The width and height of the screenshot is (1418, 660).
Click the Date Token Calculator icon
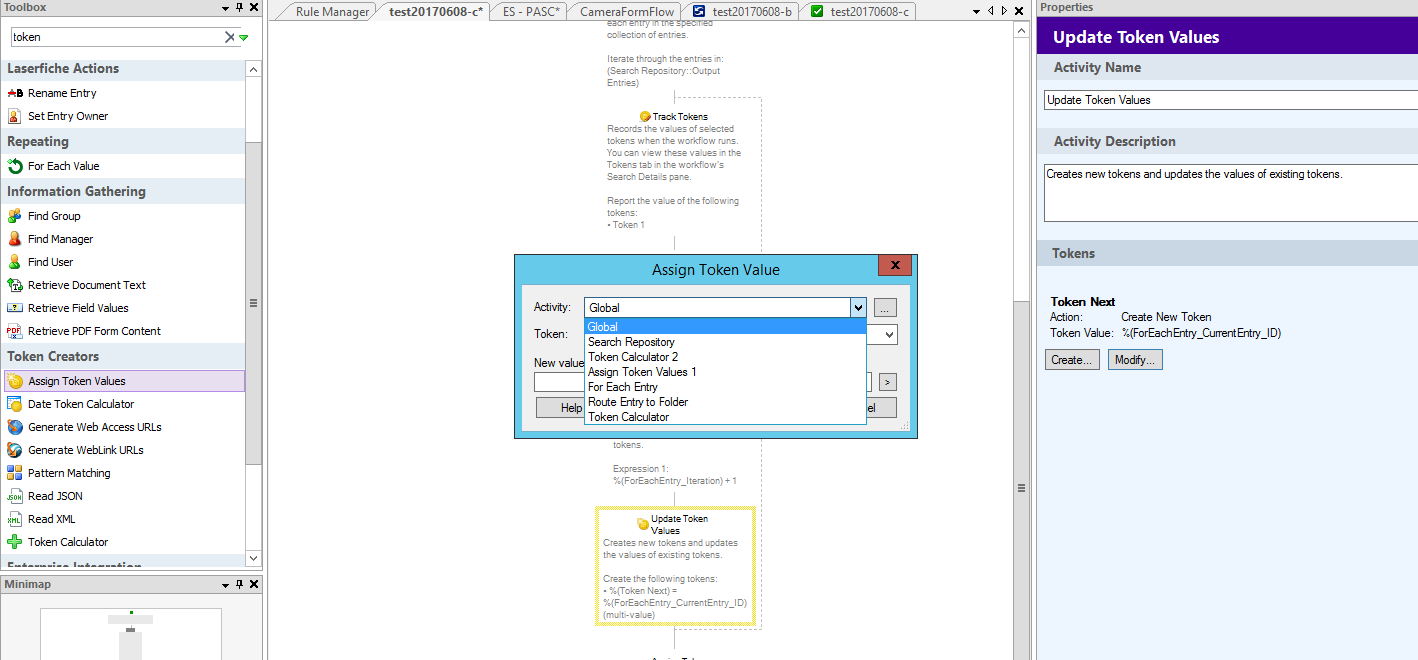(14, 404)
